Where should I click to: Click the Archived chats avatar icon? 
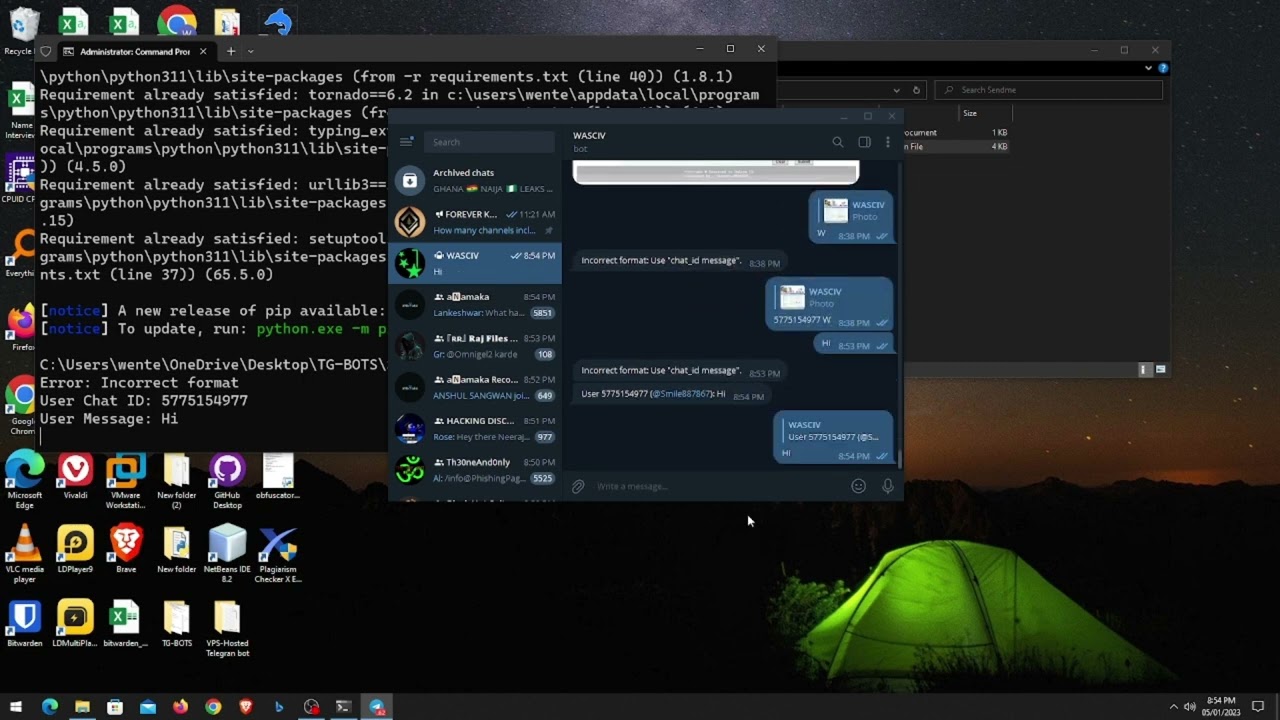point(409,180)
